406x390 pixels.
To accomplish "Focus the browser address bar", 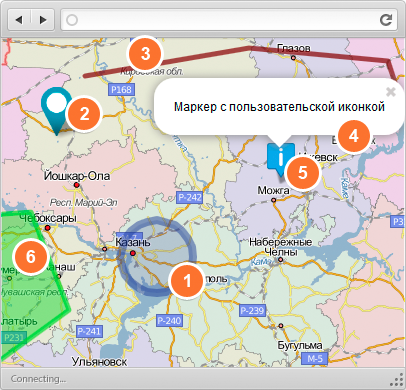I will click(x=229, y=20).
